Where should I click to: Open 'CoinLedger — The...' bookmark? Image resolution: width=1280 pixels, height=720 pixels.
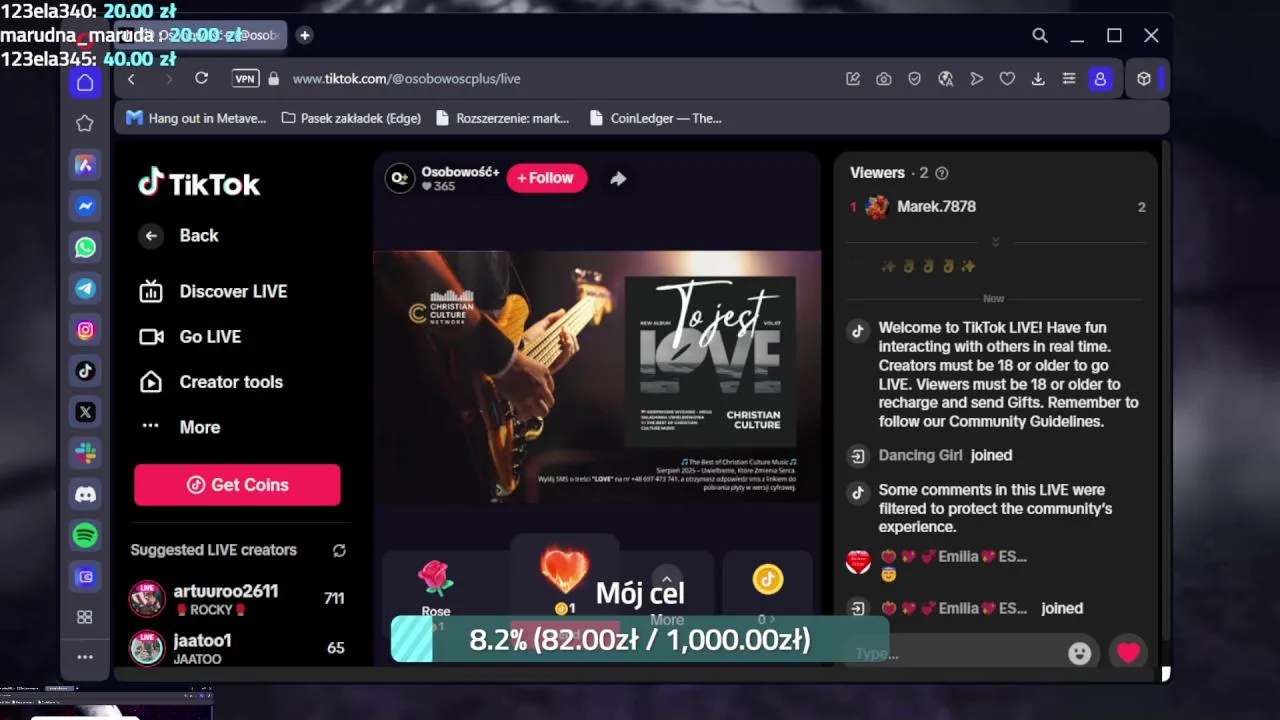click(x=656, y=118)
